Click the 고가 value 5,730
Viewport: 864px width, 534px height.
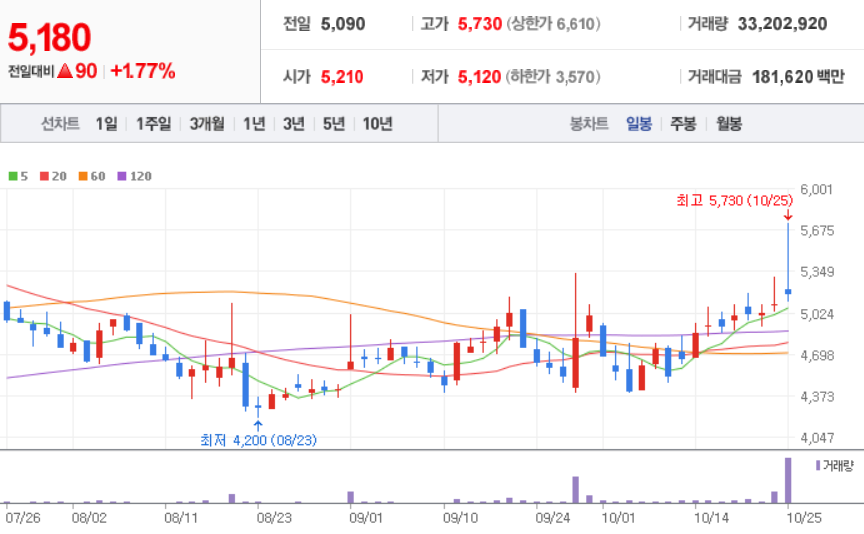pyautogui.click(x=480, y=24)
